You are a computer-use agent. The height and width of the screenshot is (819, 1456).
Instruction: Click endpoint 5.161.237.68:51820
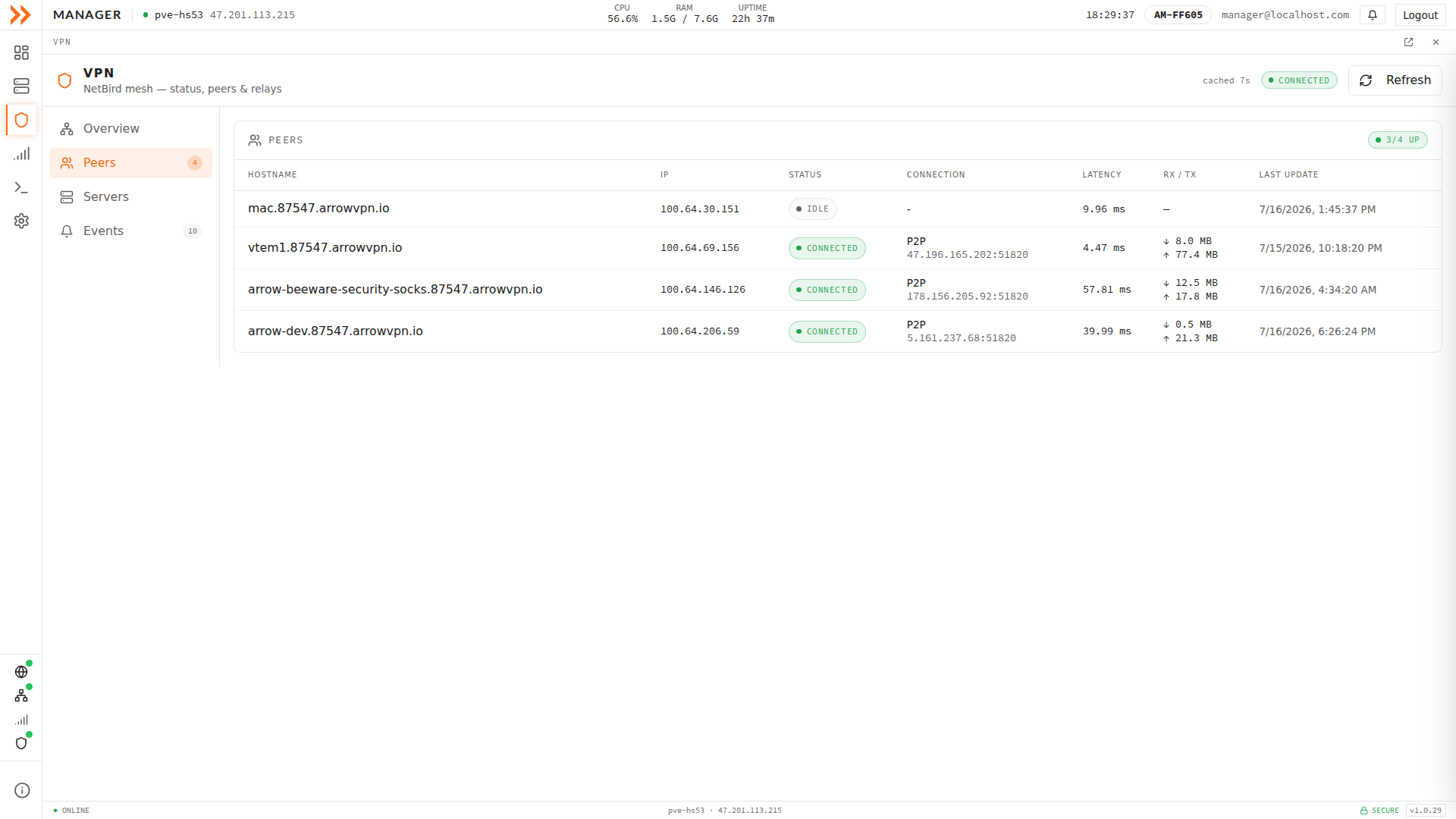pyautogui.click(x=961, y=338)
